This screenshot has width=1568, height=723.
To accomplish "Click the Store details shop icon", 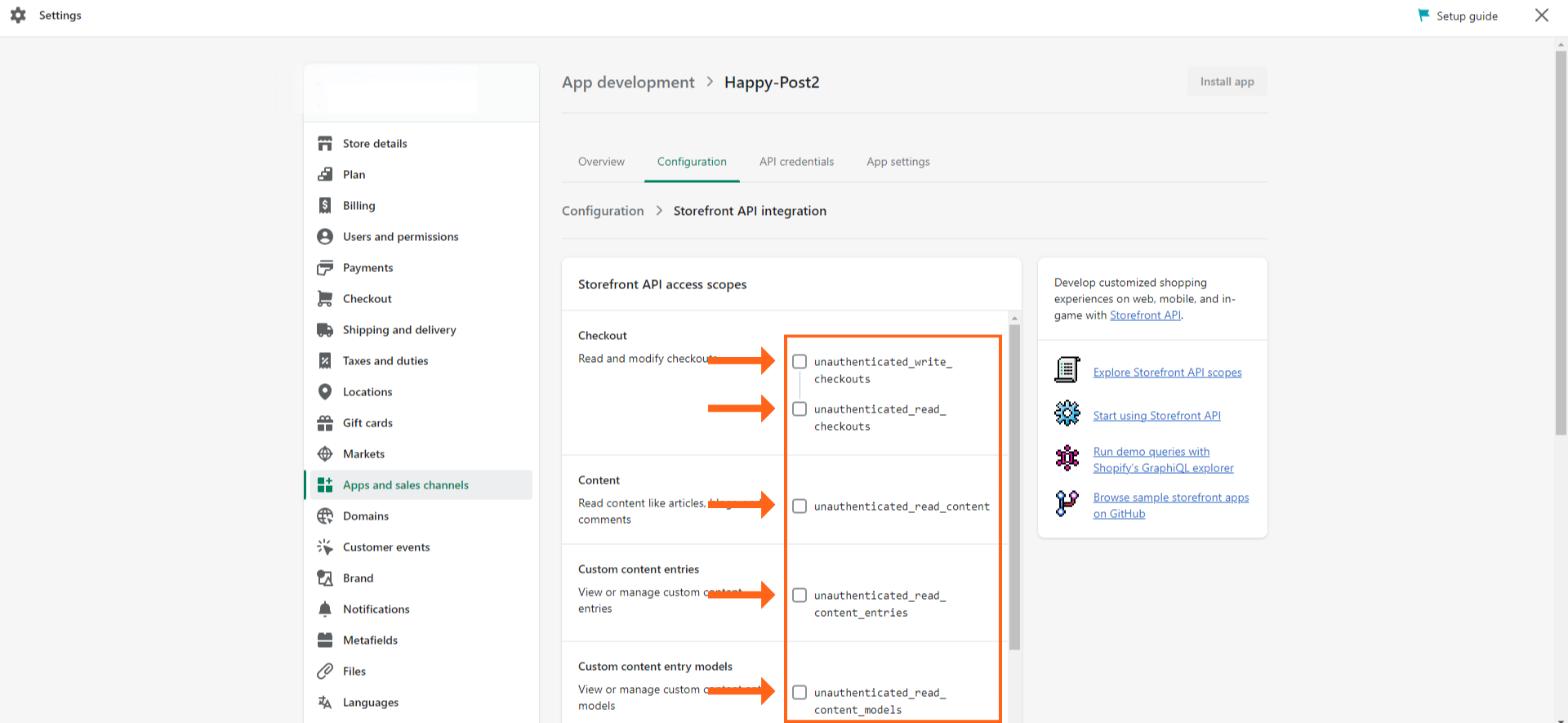I will [x=325, y=144].
